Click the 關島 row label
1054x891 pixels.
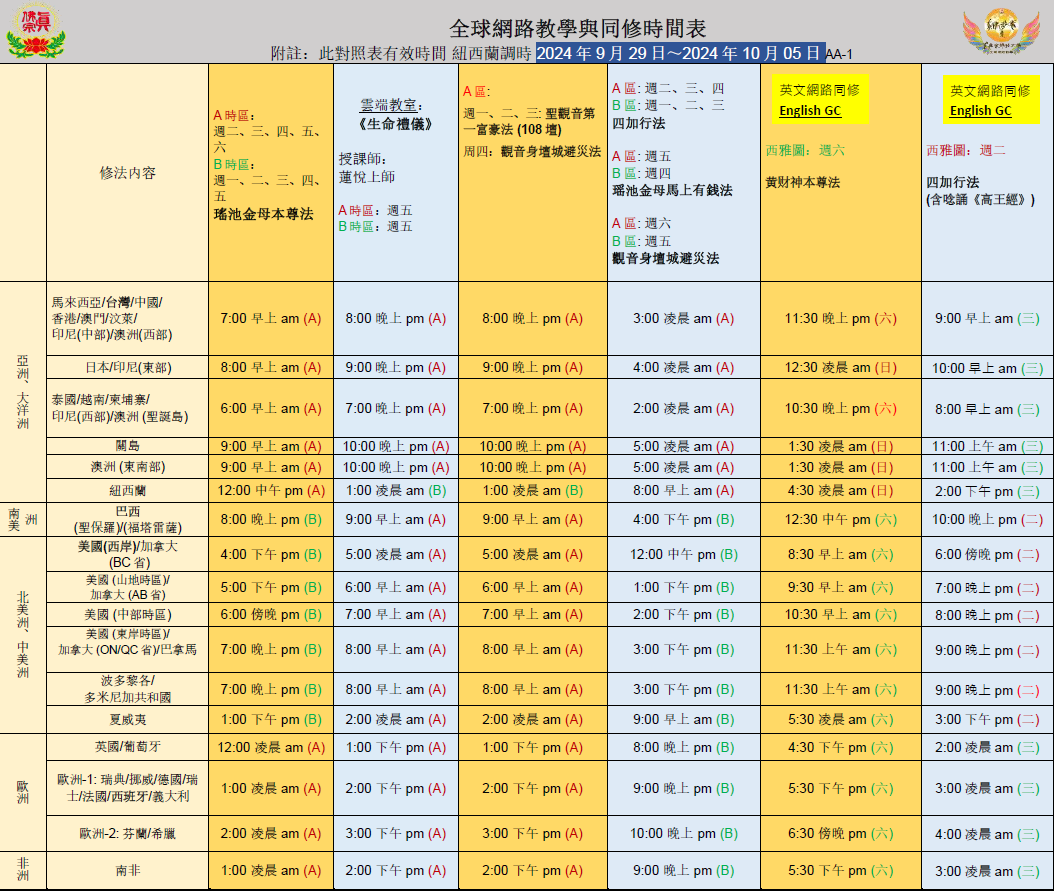(127, 446)
